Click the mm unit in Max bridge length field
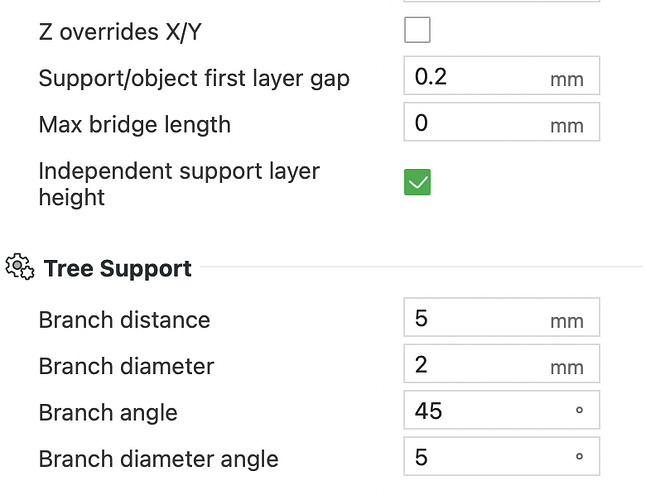 pyautogui.click(x=567, y=126)
